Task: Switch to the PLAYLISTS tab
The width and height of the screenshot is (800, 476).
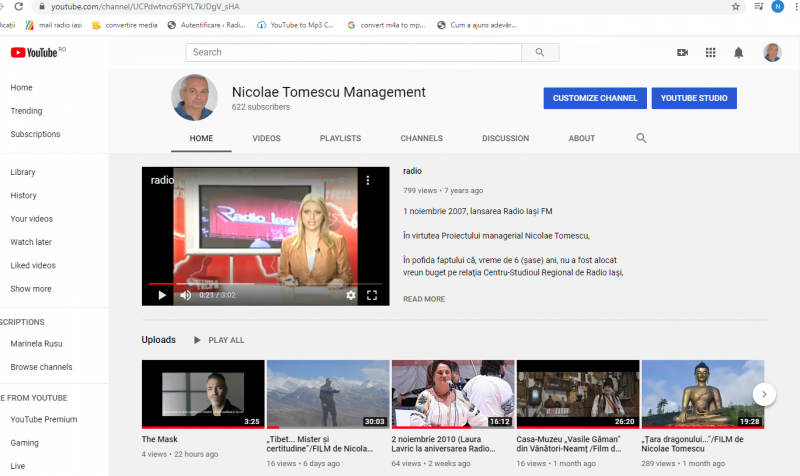Action: click(x=340, y=138)
